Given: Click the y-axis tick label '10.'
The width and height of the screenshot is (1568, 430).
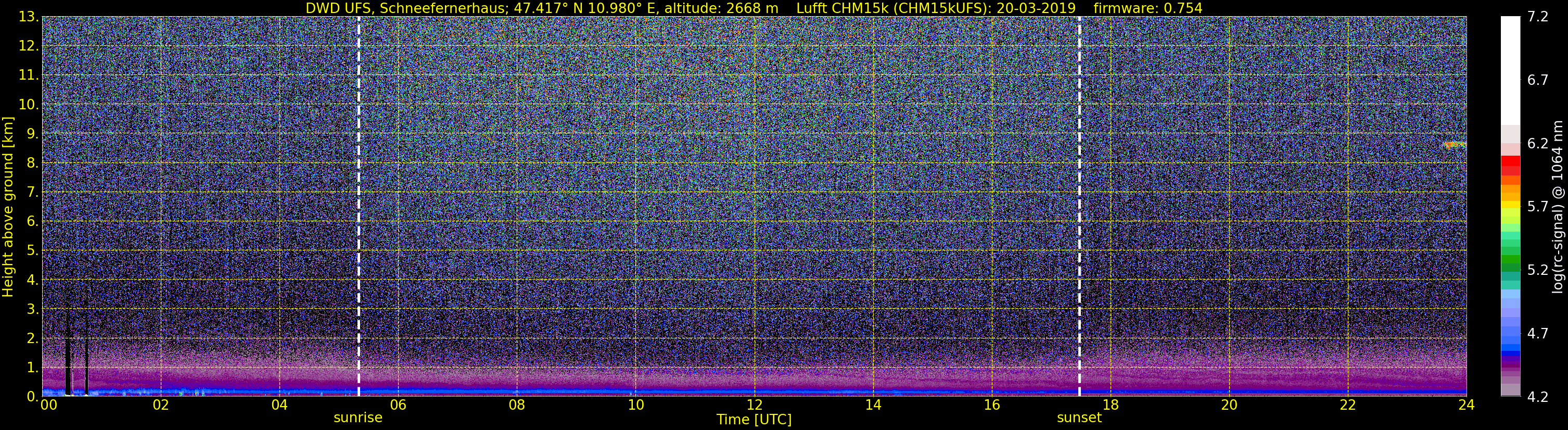Looking at the screenshot, I should [x=29, y=105].
